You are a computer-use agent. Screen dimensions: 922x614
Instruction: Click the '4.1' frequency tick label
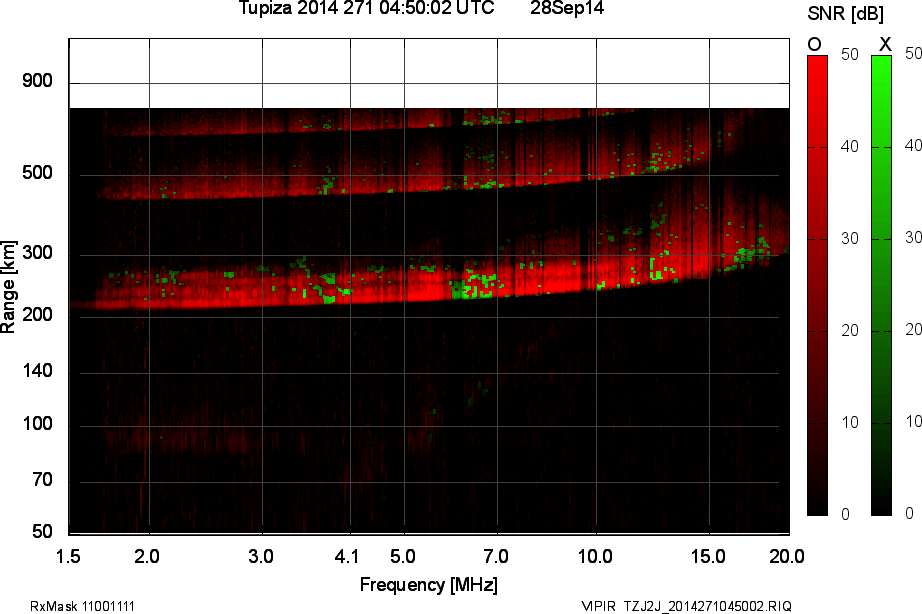(x=346, y=556)
